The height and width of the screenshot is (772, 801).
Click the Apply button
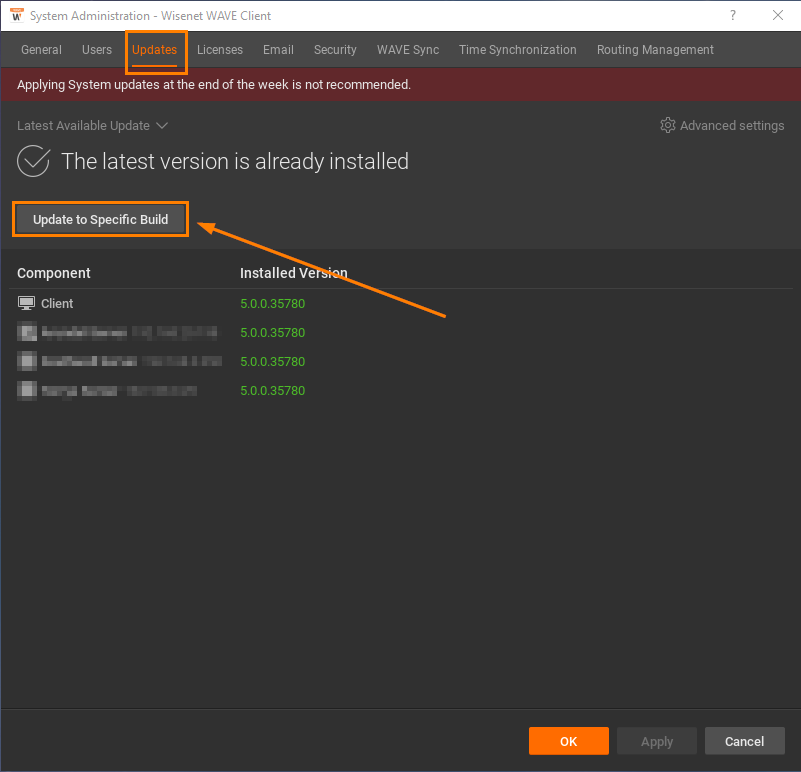[657, 741]
